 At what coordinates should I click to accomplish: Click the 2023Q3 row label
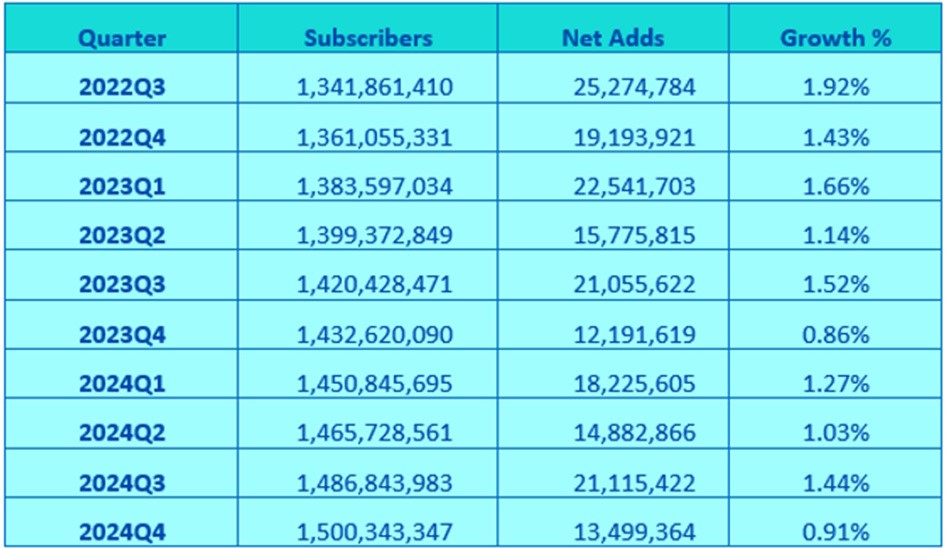(x=122, y=285)
